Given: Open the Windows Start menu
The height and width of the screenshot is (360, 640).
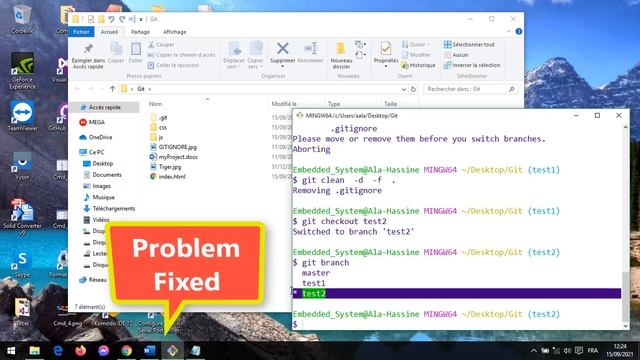Looking at the screenshot, I should [x=11, y=351].
